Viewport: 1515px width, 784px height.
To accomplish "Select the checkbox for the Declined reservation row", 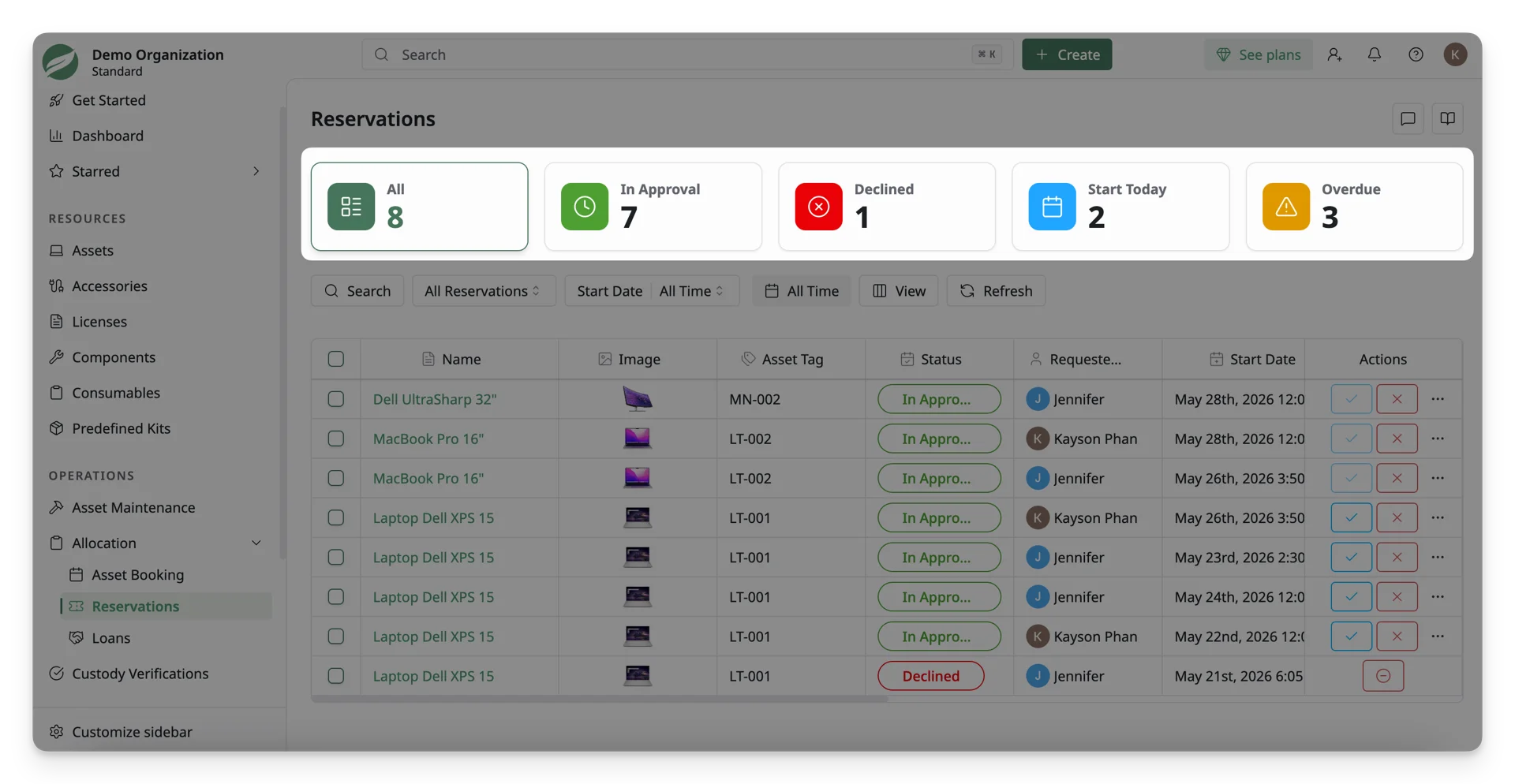I will (x=336, y=676).
